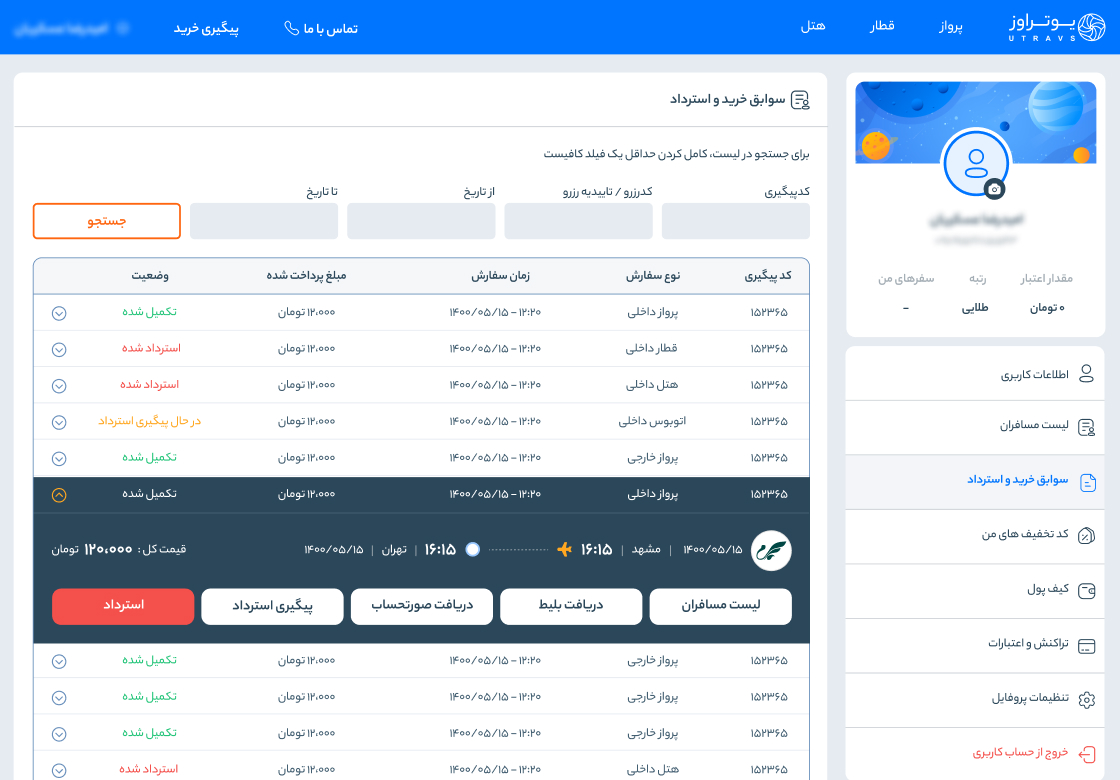This screenshot has width=1120, height=780.
Task: Expand the domestic bus order row
Action: (59, 422)
